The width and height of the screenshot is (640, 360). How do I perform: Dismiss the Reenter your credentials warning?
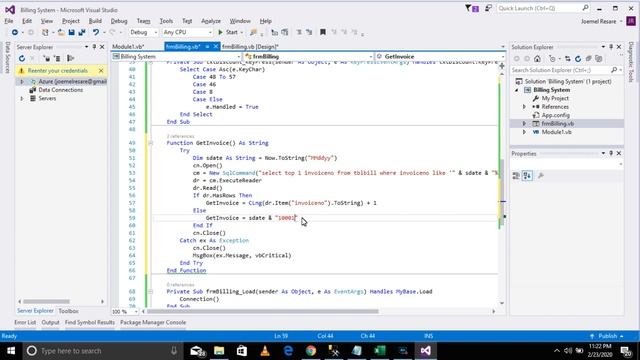[x=101, y=71]
